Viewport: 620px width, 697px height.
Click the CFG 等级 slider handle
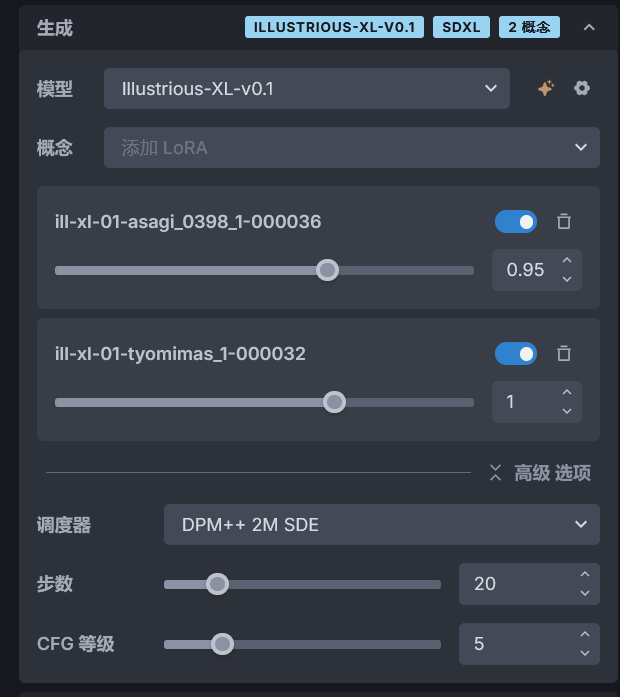coord(223,644)
